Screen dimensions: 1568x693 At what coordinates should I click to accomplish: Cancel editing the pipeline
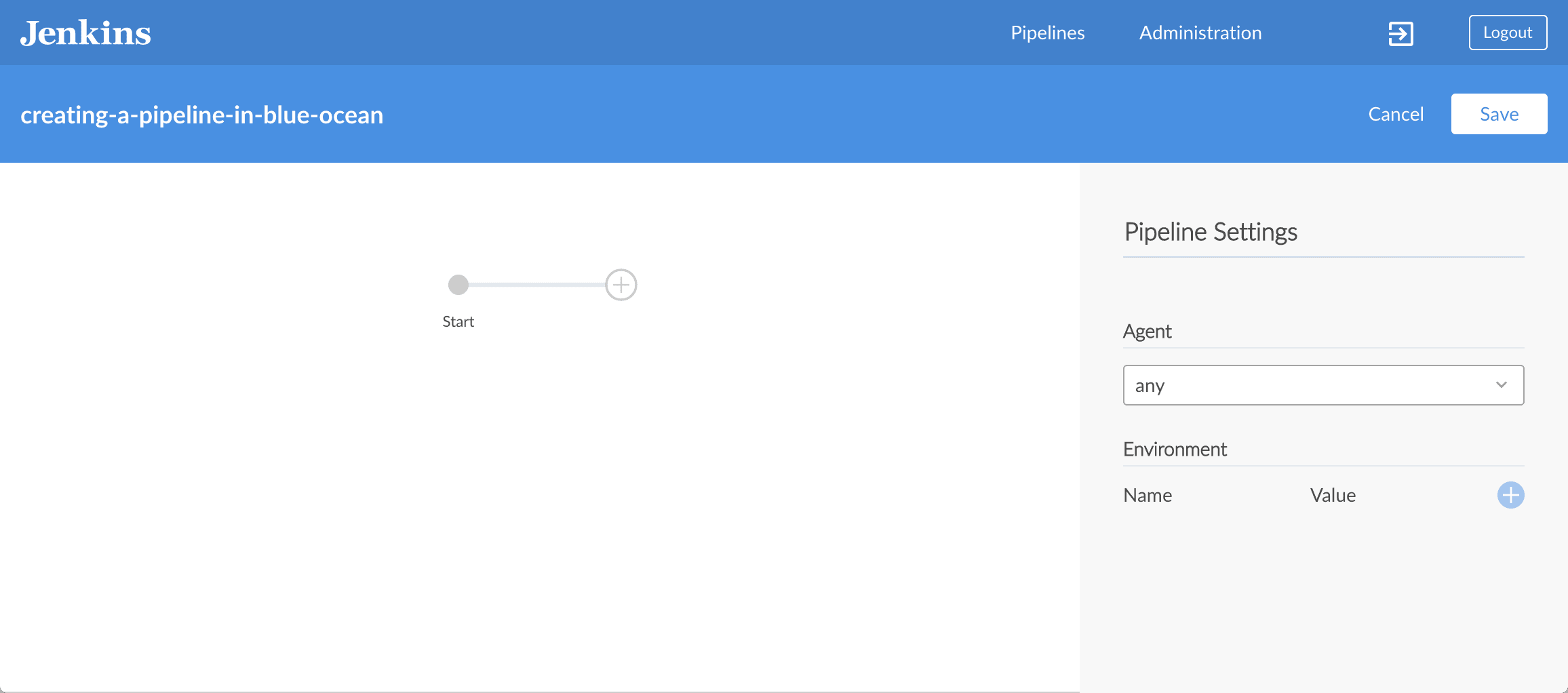(x=1396, y=113)
